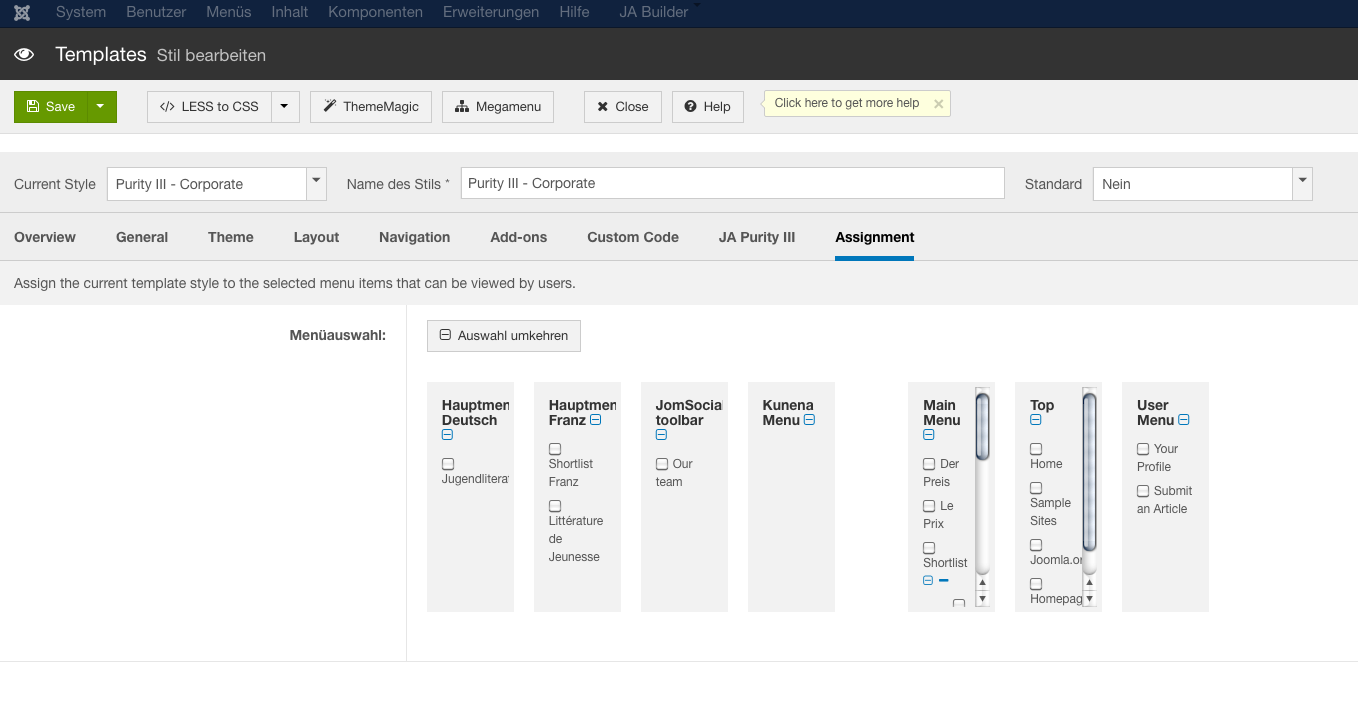This screenshot has height=715, width=1358.
Task: Click toggle icon under Main Menu heading
Action: (x=929, y=435)
